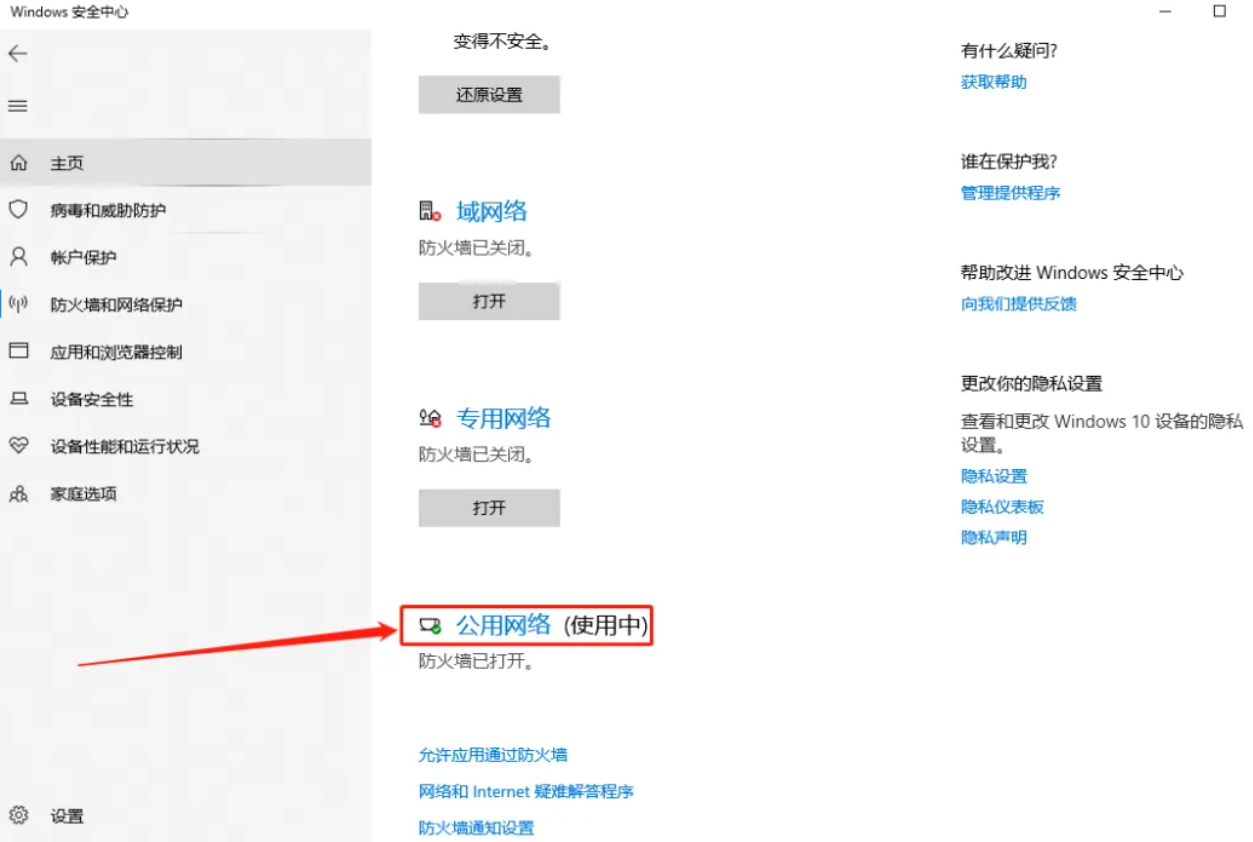Open 设置 at sidebar bottom
The width and height of the screenshot is (1253, 842).
[x=186, y=815]
